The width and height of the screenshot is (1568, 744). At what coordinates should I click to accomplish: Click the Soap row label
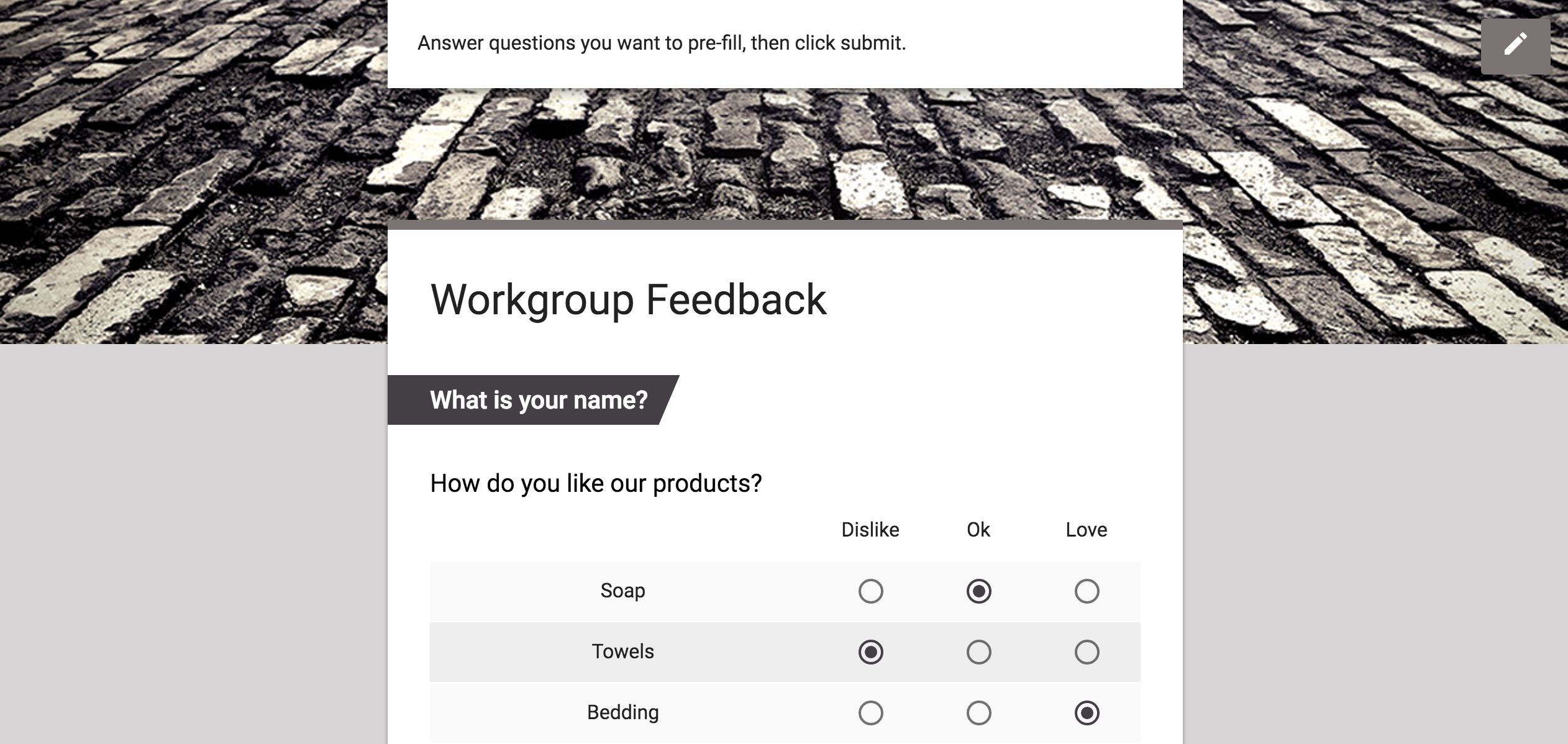(x=622, y=591)
